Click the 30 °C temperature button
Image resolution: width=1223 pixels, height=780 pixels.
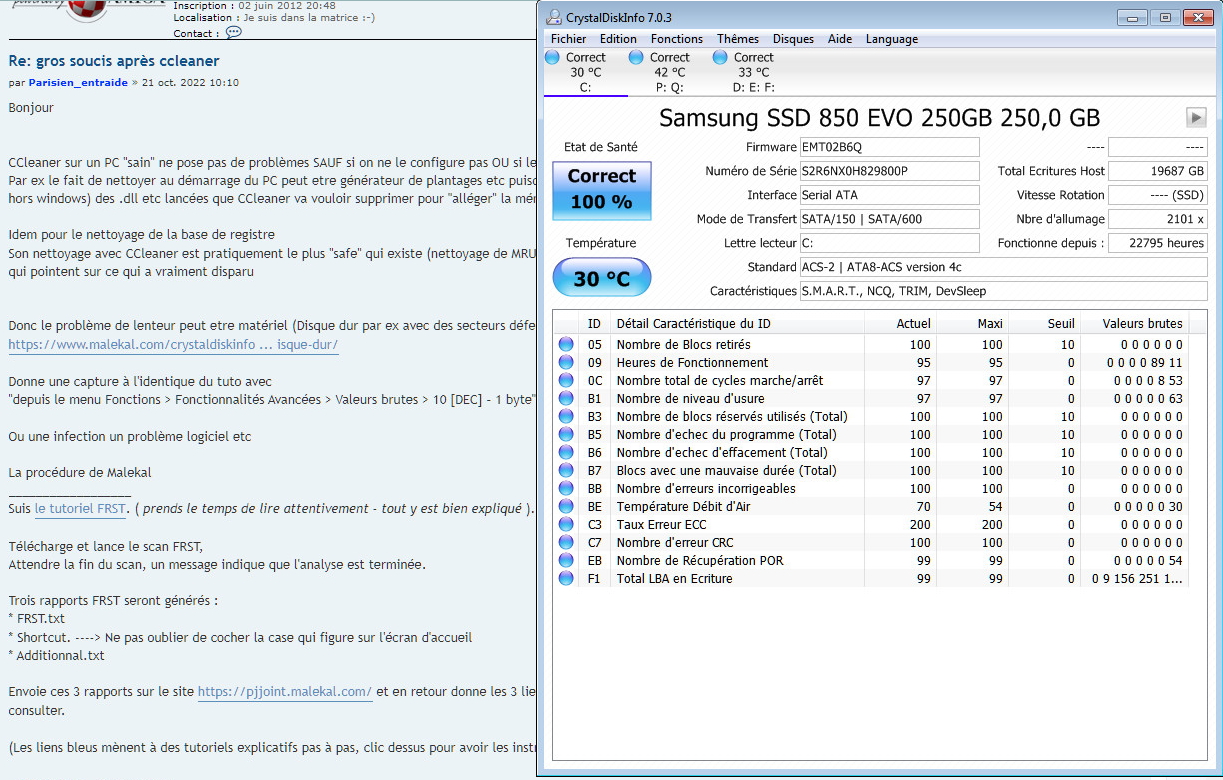point(601,278)
